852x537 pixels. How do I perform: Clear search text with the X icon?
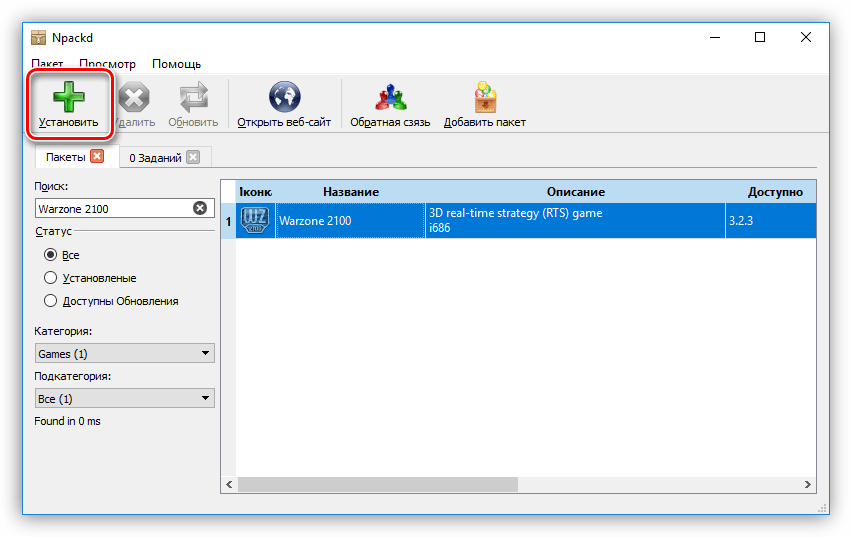(x=199, y=208)
